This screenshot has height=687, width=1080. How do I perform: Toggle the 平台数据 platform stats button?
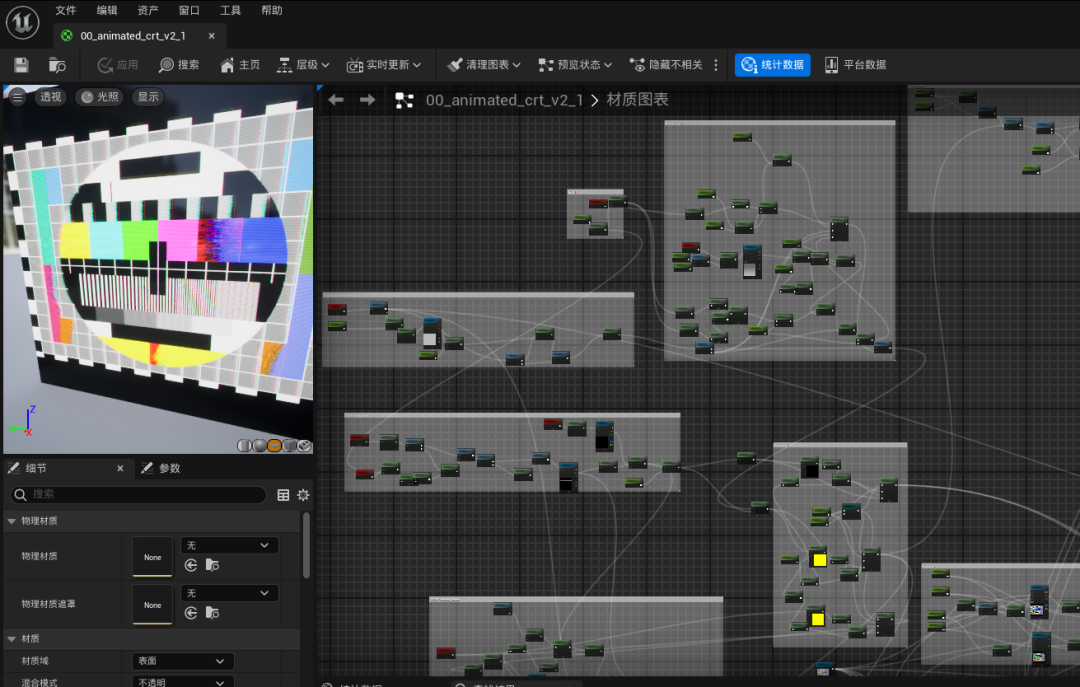point(855,65)
